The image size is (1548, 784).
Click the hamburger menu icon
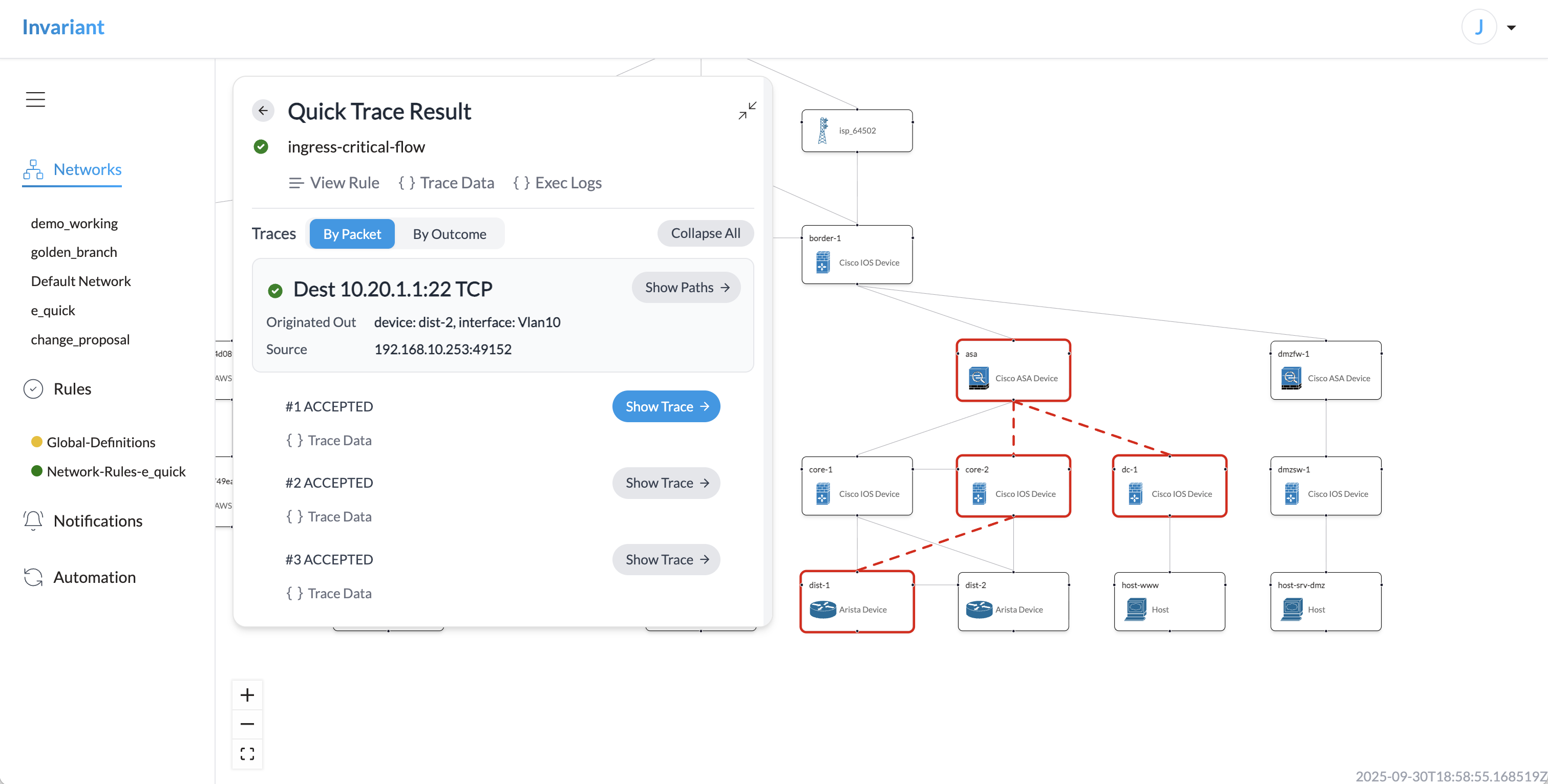tap(35, 99)
